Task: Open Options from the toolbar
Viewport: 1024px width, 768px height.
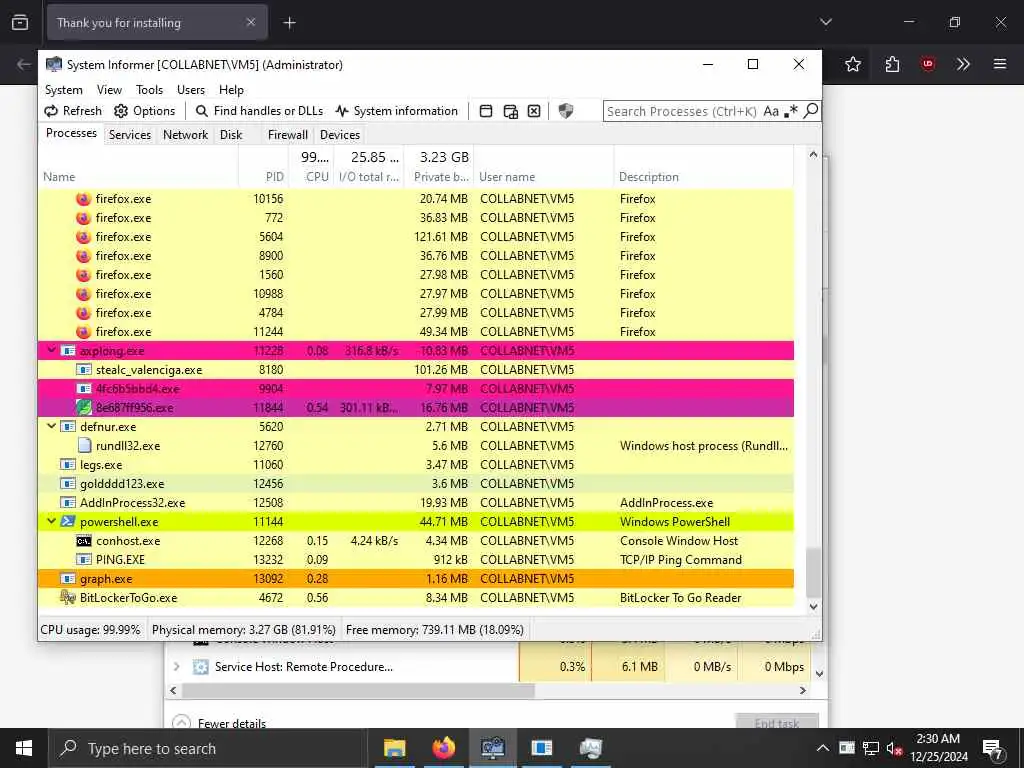Action: coord(144,111)
